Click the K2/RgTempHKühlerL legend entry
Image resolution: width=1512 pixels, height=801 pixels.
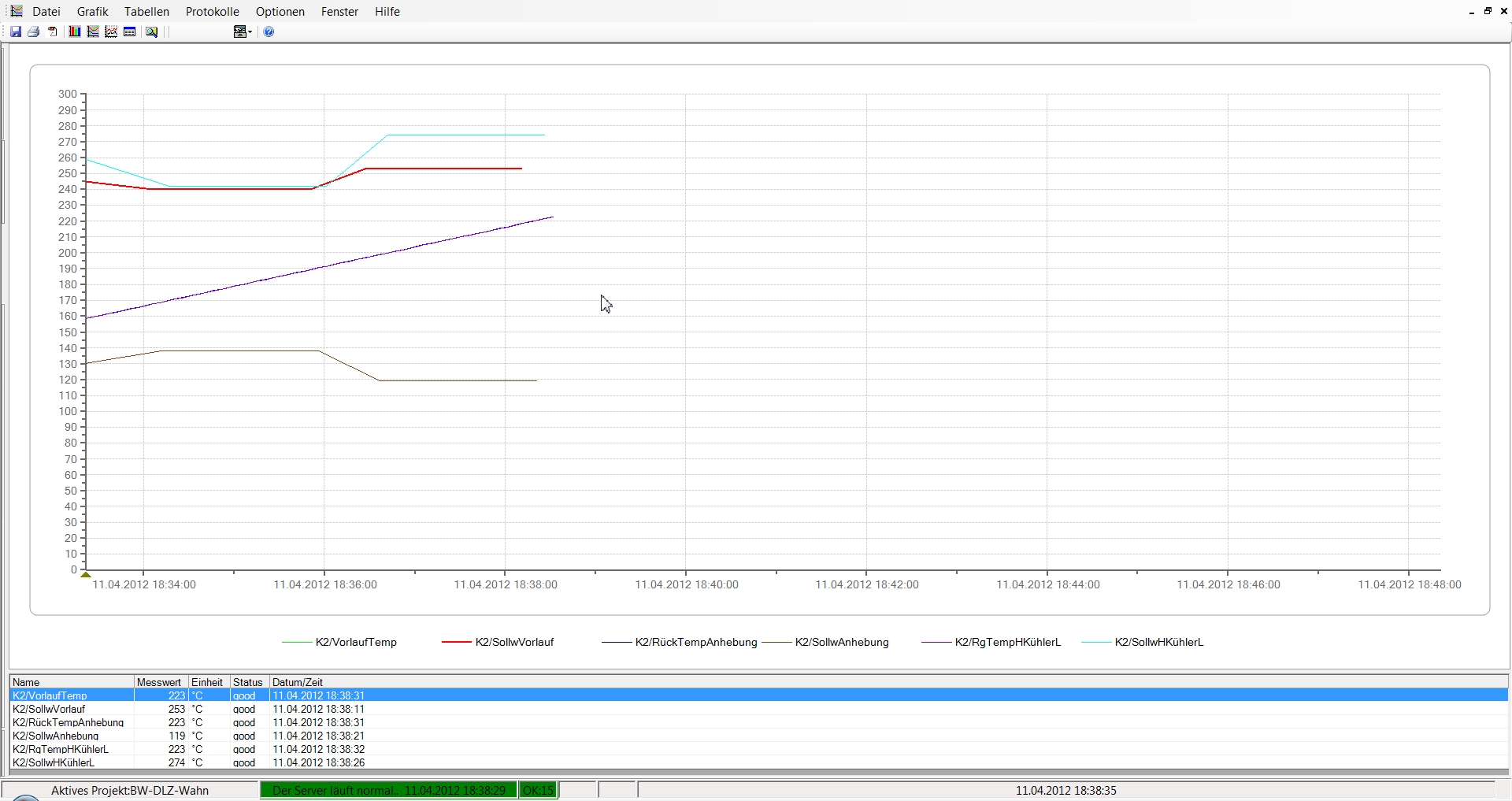[x=991, y=642]
